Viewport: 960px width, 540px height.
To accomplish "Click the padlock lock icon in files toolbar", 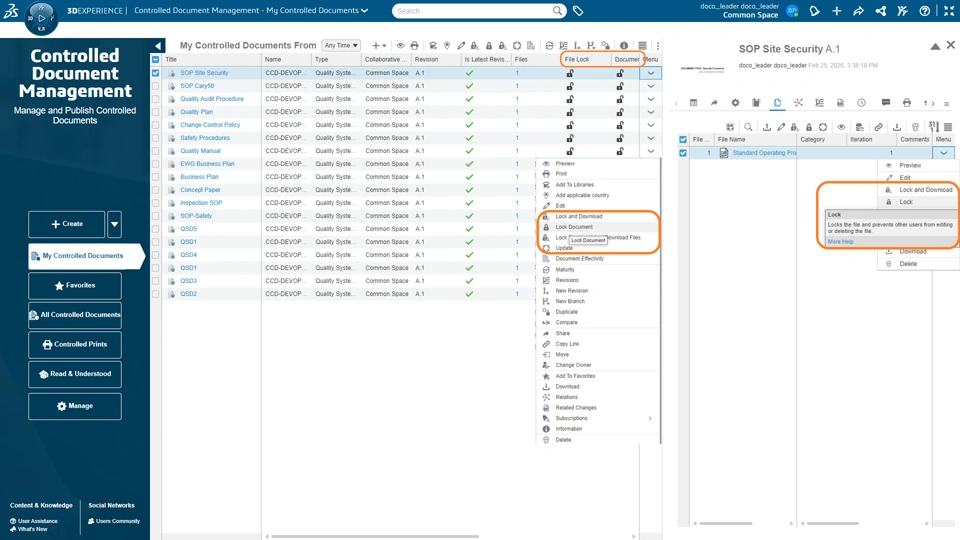I will click(x=809, y=127).
